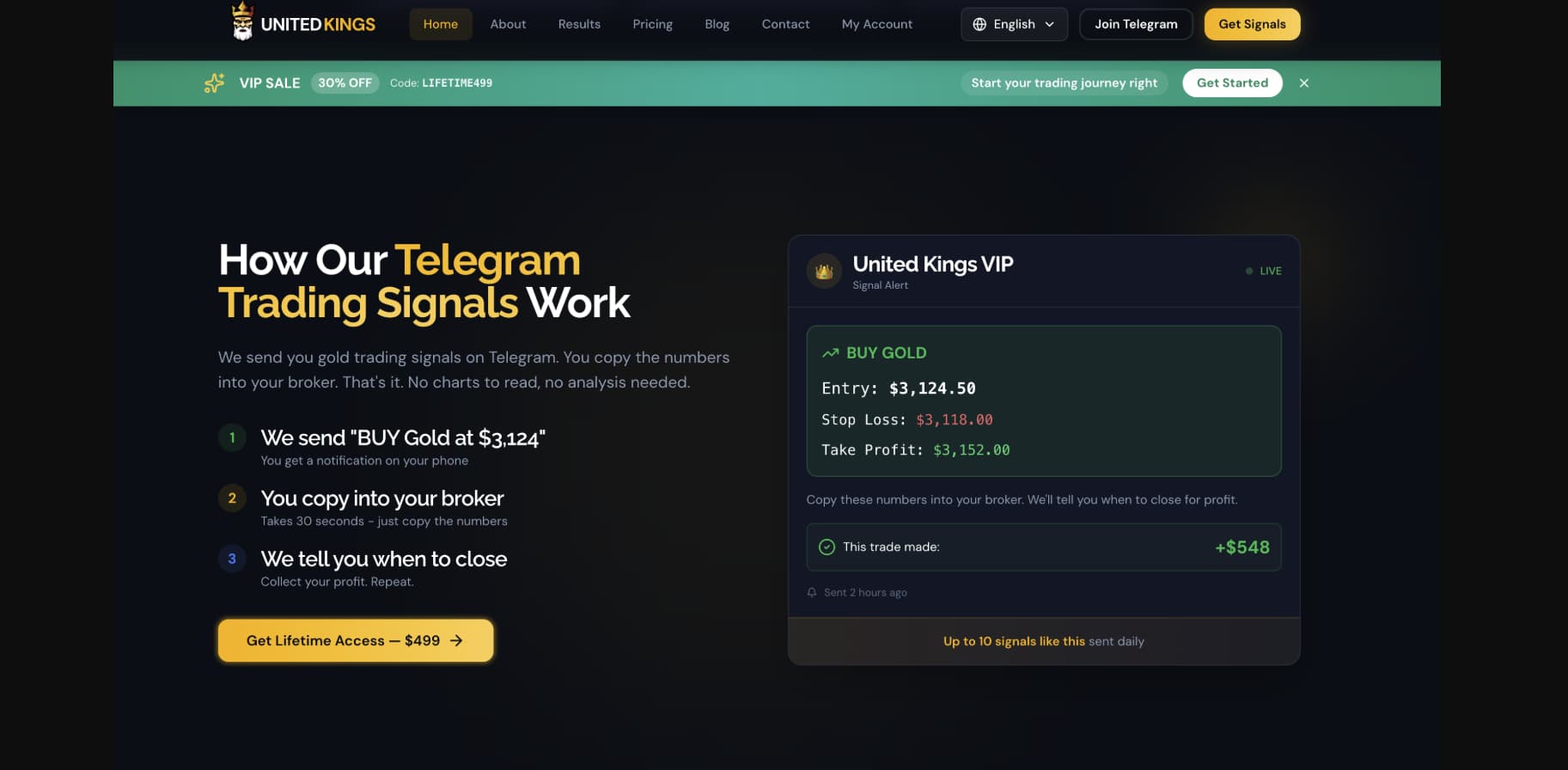Click the globe language icon

[x=979, y=24]
